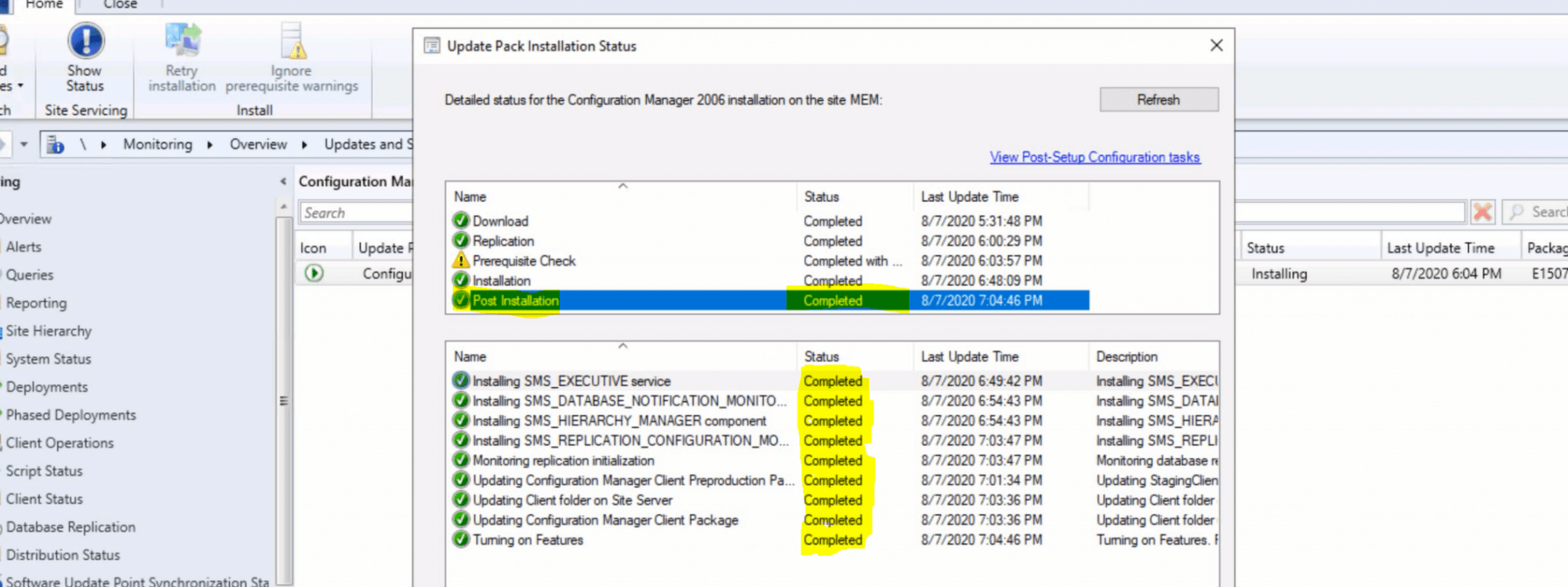Select Client Status in navigation tree
This screenshot has width=1568, height=587.
pos(44,499)
